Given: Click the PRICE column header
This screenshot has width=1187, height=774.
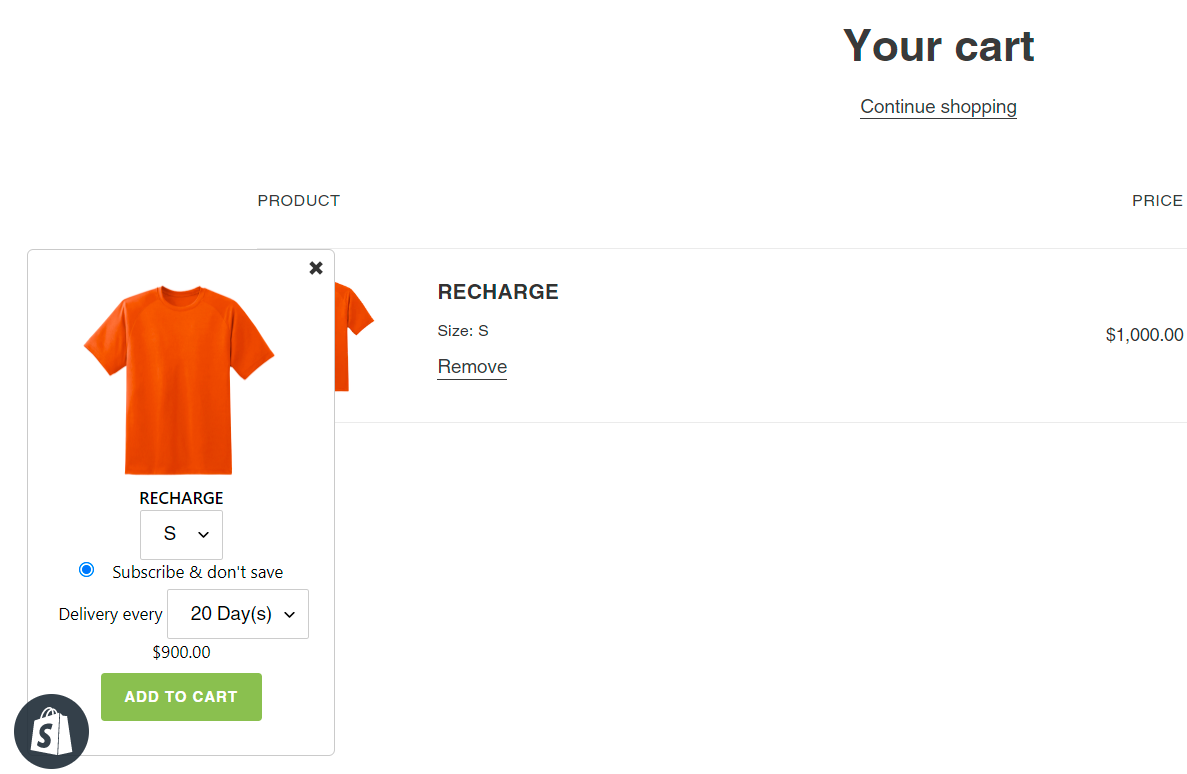Looking at the screenshot, I should point(1157,201).
